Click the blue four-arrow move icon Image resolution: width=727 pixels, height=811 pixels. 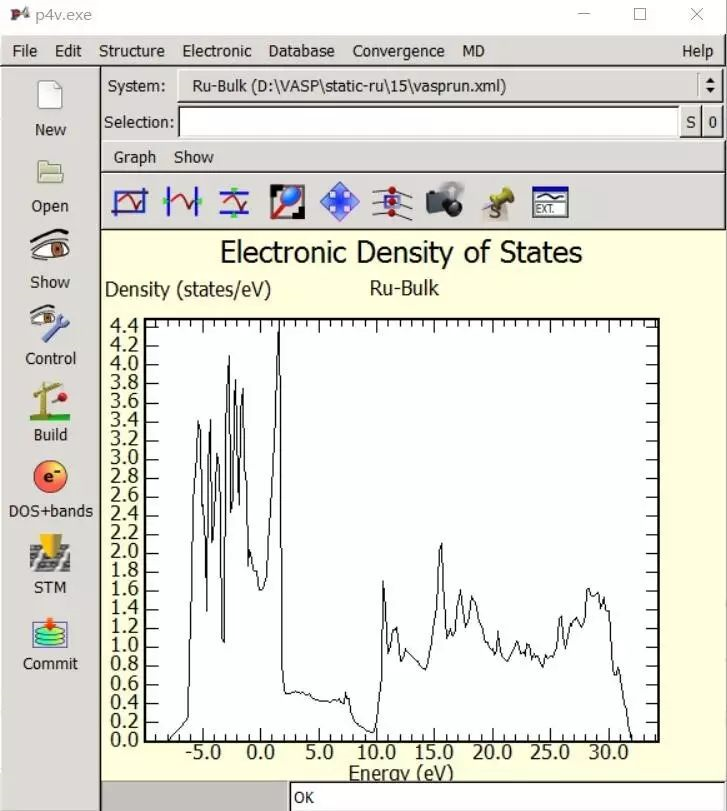(339, 202)
